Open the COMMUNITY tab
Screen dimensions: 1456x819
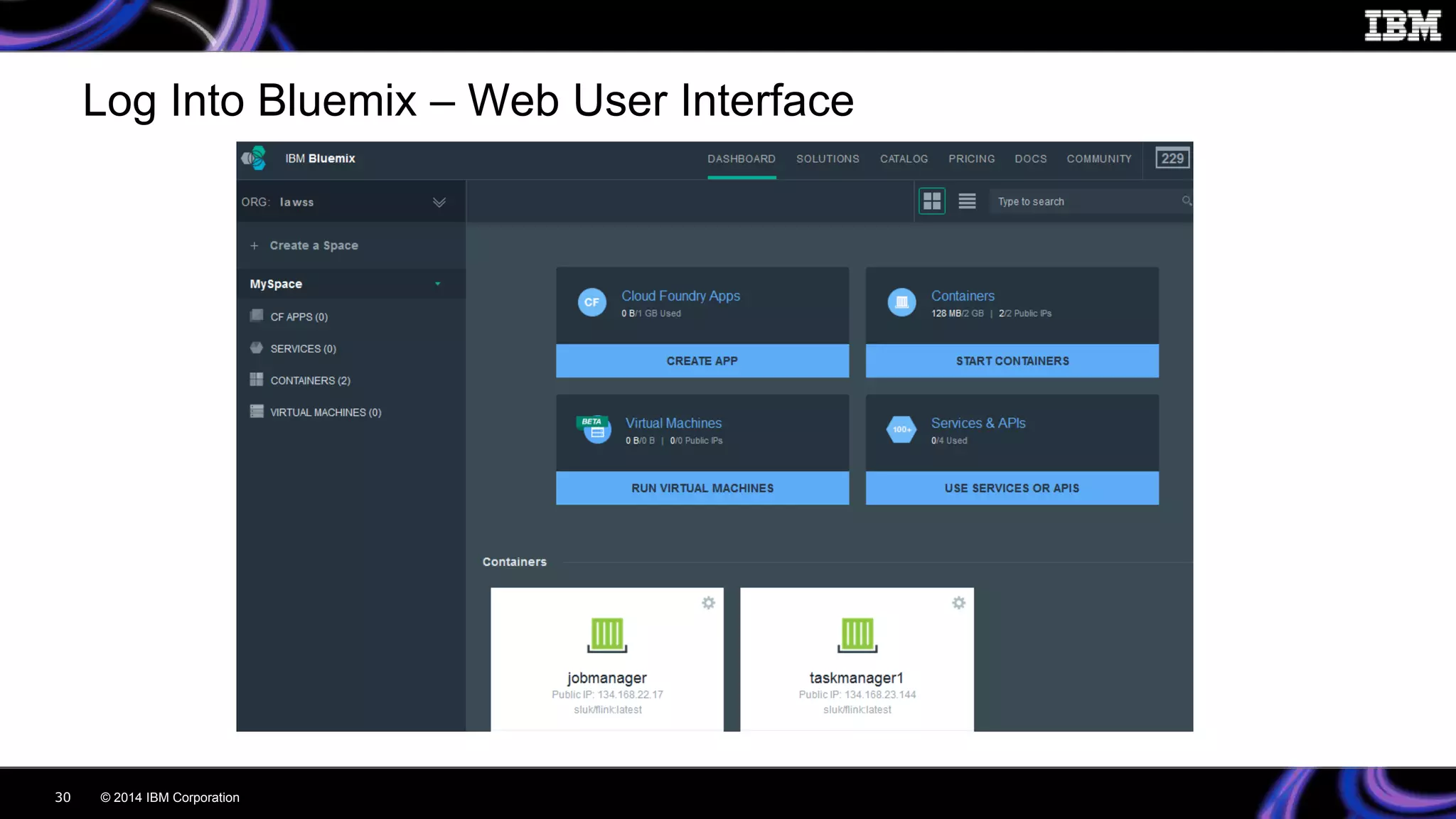point(1098,159)
